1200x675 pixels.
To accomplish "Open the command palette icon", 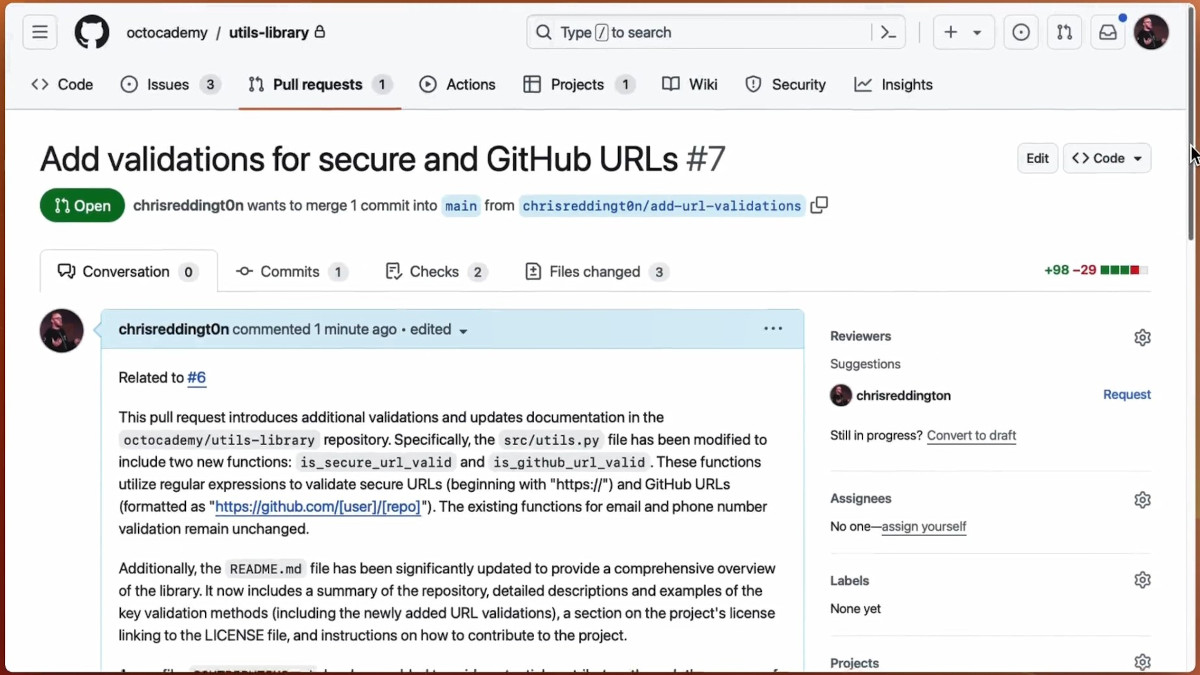I will (x=888, y=32).
